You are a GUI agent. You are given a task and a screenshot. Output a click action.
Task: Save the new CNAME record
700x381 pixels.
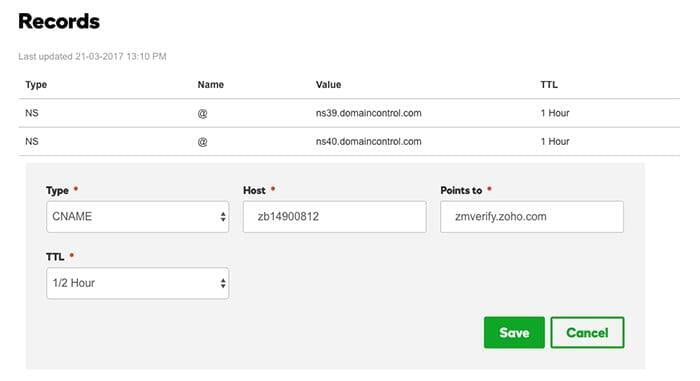point(514,332)
